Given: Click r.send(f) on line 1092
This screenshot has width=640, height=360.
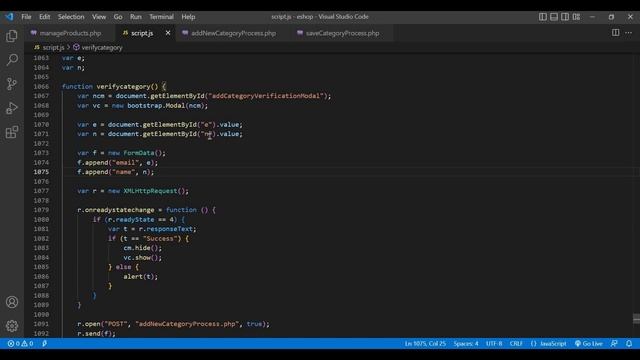Looking at the screenshot, I should point(96,333).
